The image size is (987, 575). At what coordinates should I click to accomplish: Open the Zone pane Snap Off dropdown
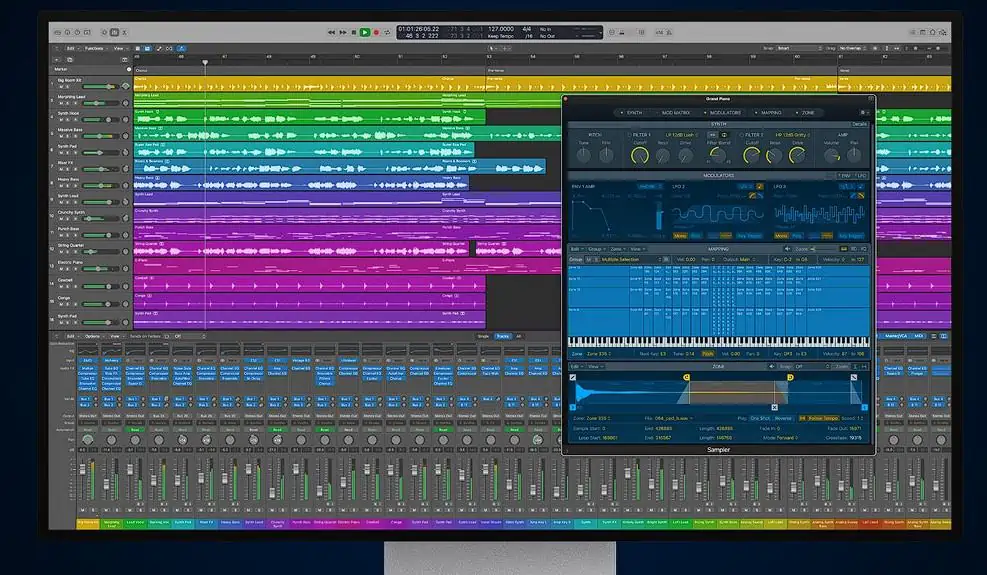tap(804, 367)
